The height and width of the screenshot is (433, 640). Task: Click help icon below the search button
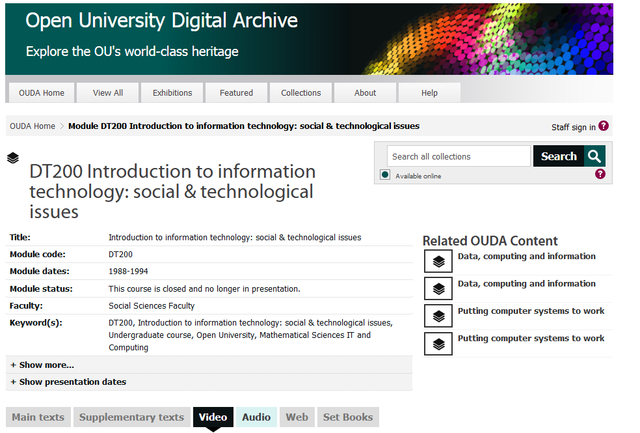600,174
